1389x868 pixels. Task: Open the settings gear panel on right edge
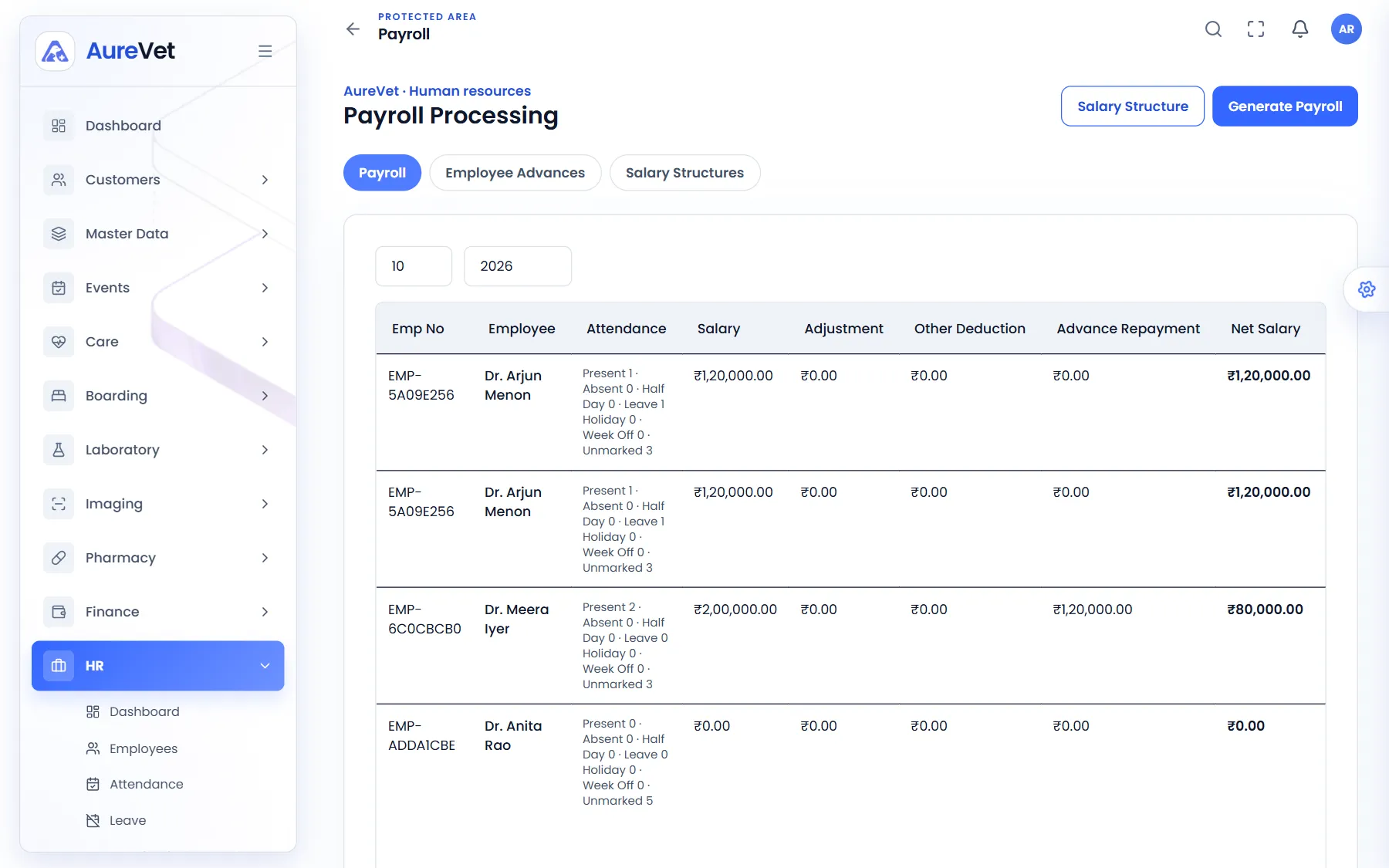pos(1367,289)
